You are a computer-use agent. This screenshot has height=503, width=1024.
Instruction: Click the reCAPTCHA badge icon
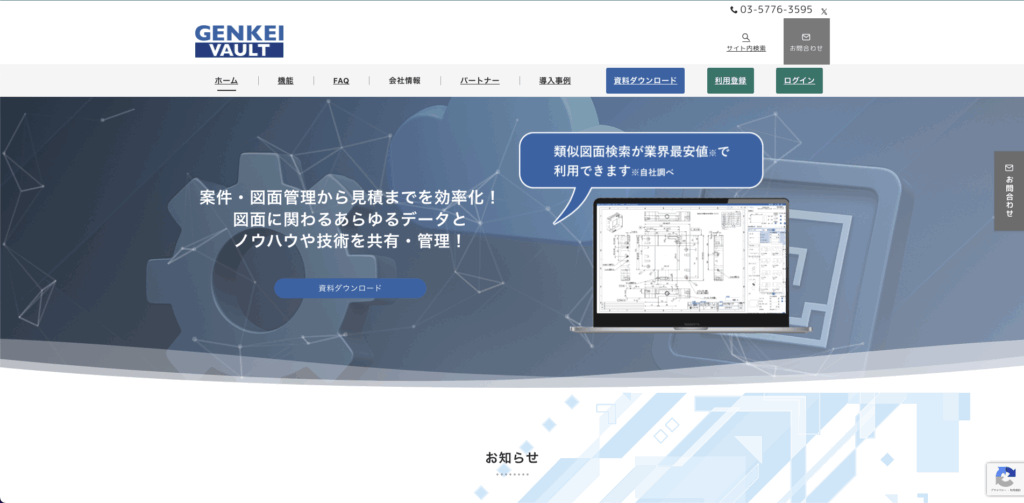click(1003, 477)
